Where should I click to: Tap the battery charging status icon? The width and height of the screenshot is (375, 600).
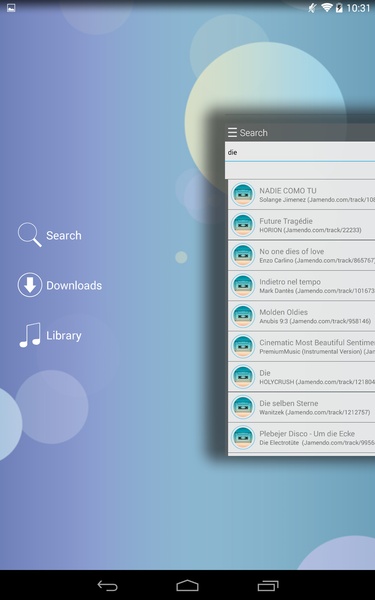pyautogui.click(x=339, y=8)
